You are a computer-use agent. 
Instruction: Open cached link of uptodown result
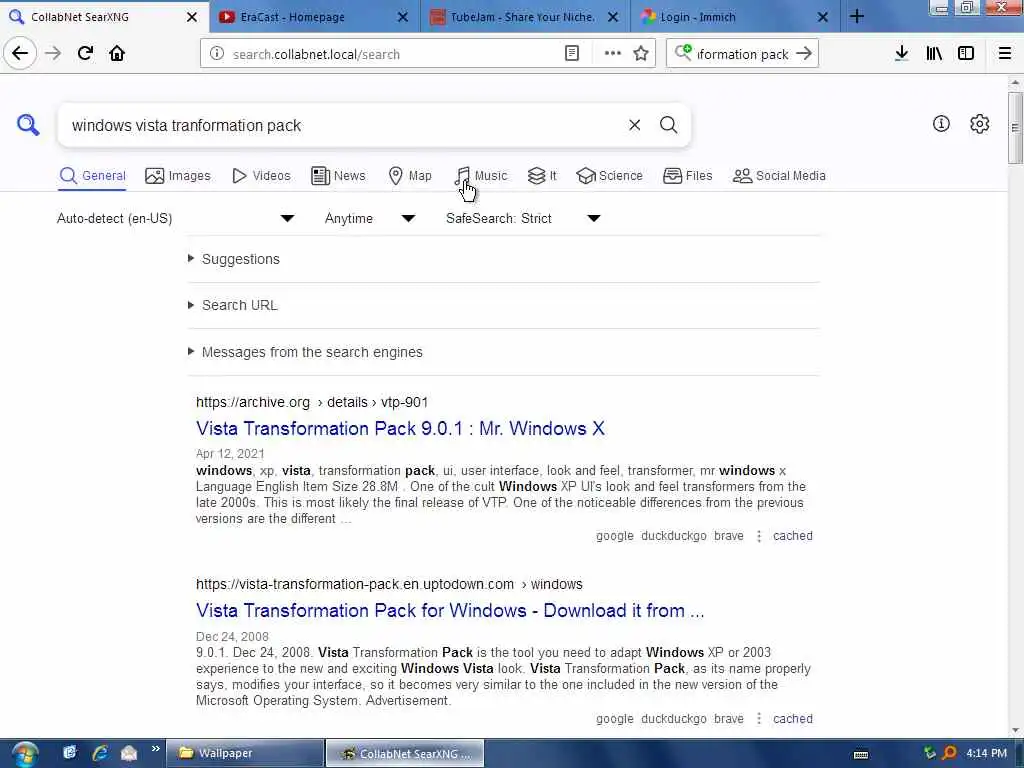pos(793,719)
